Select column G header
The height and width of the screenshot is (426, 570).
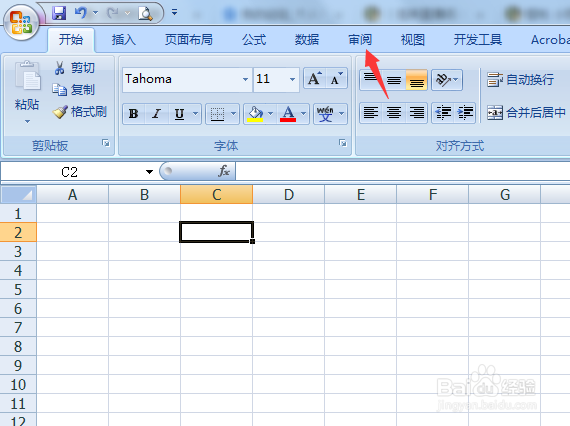(505, 194)
